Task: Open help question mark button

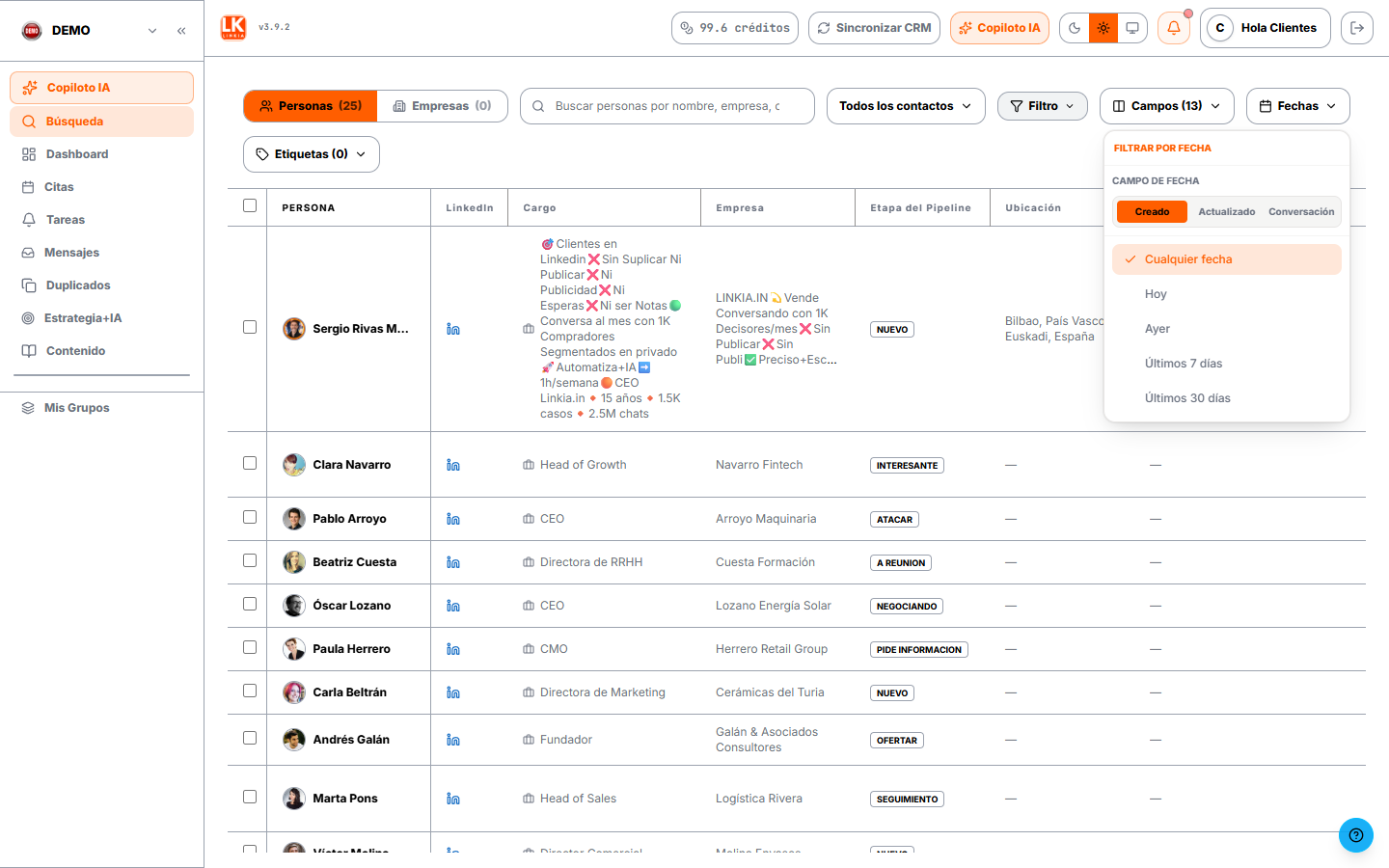Action: [x=1356, y=835]
